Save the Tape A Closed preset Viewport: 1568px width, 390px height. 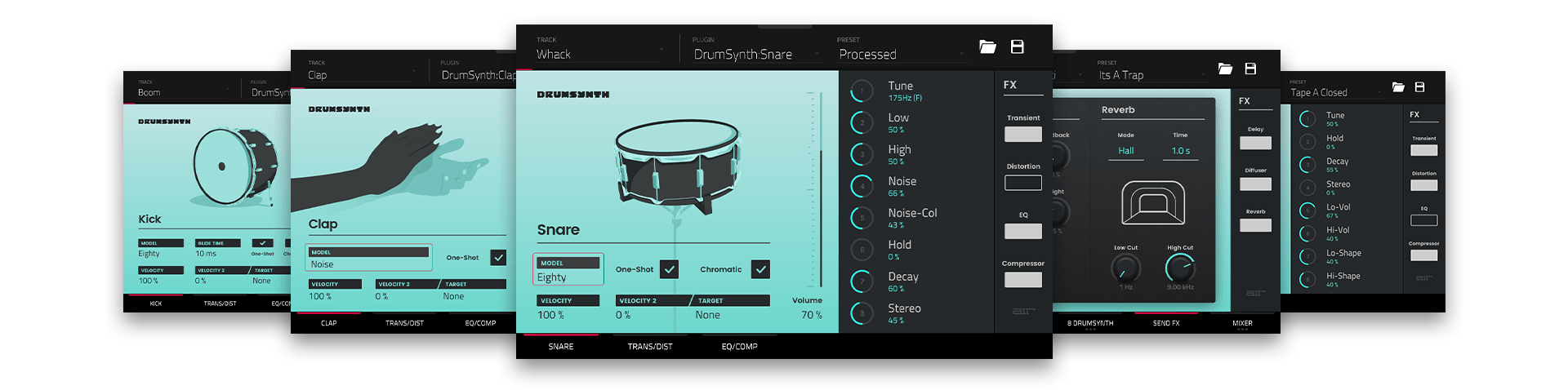pos(1419,86)
